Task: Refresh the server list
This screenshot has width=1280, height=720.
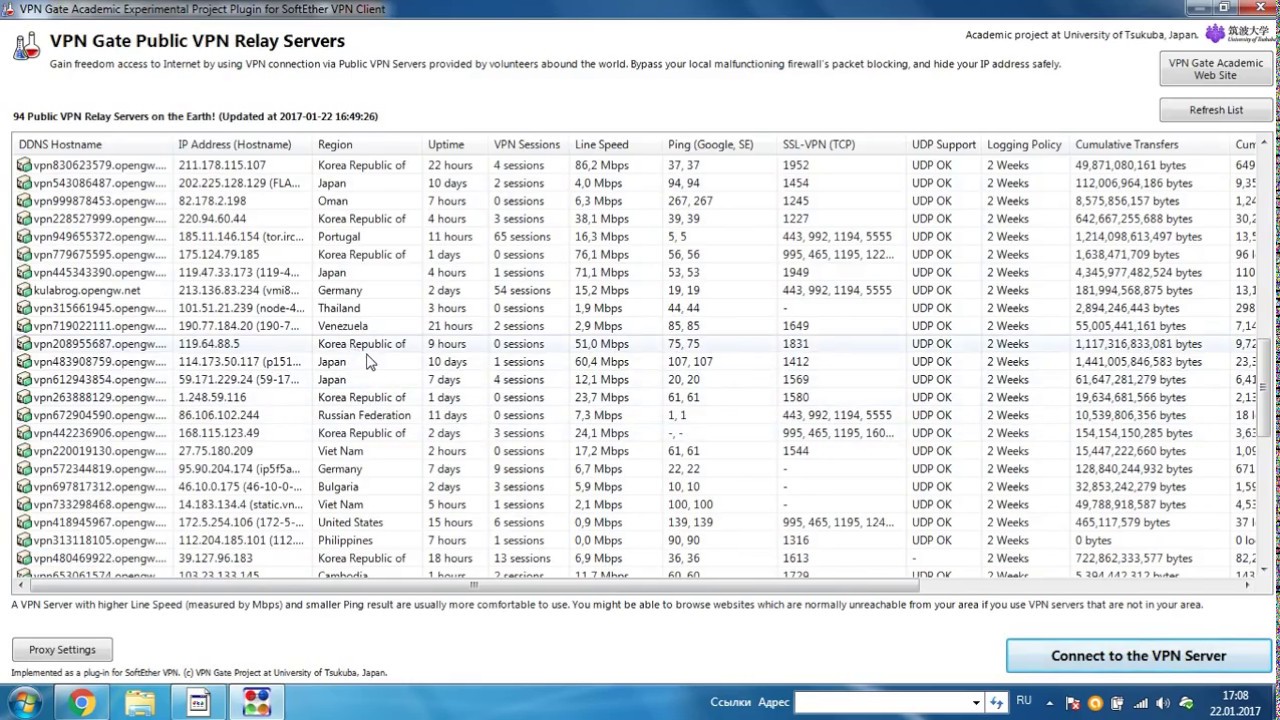Action: pos(1216,110)
